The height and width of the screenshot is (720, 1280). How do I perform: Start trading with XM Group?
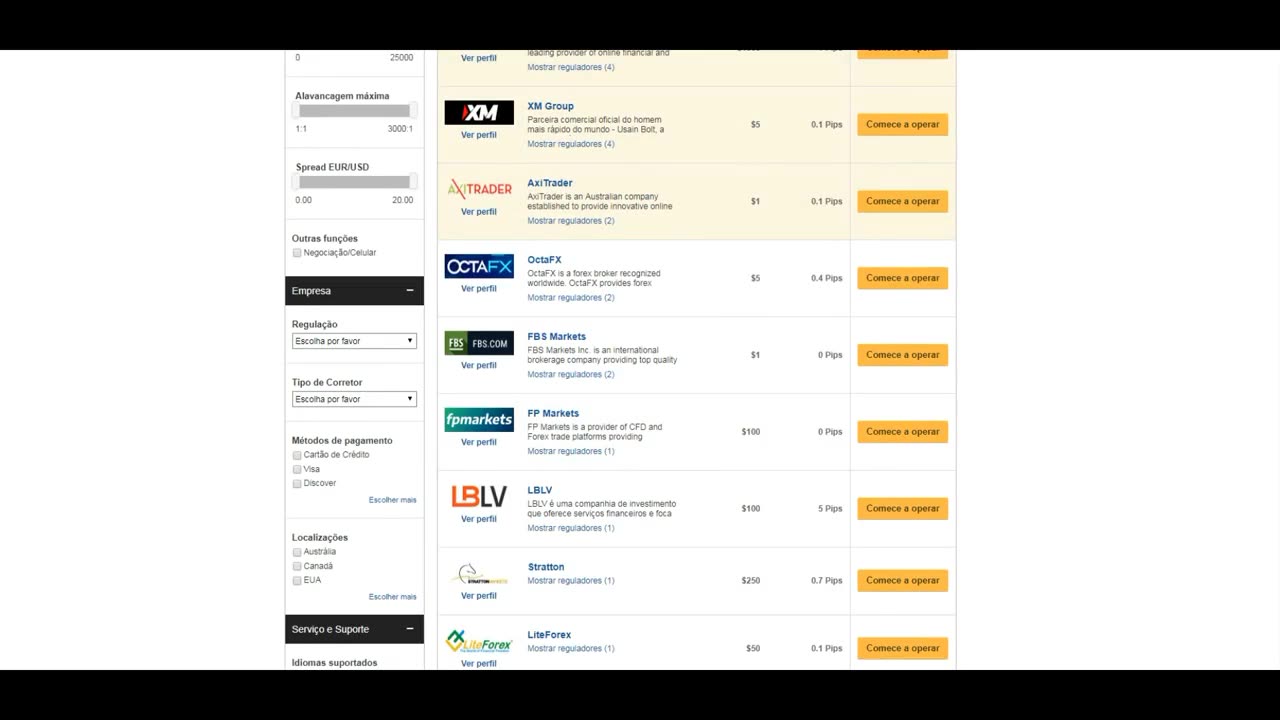pyautogui.click(x=902, y=125)
